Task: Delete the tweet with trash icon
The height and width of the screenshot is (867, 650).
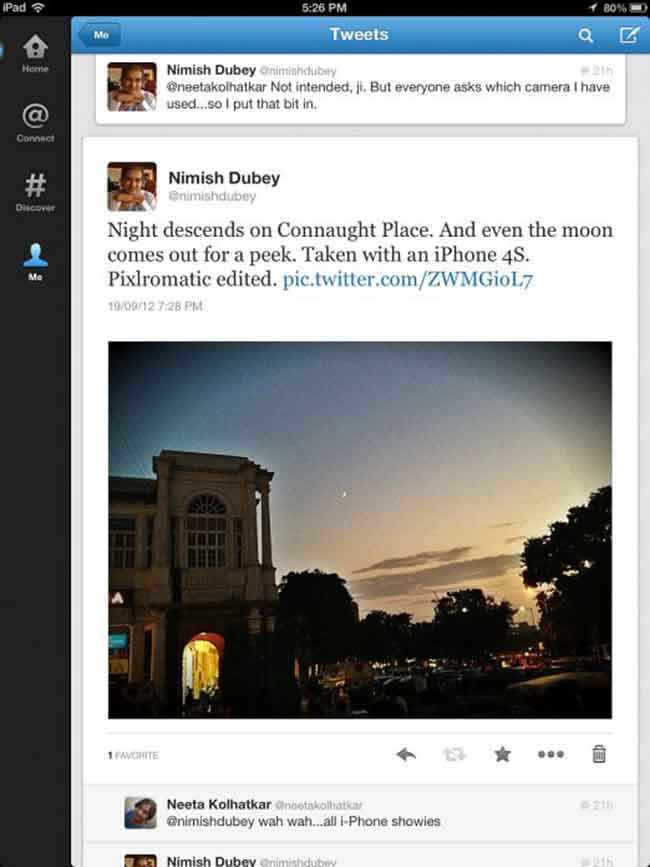Action: (599, 754)
